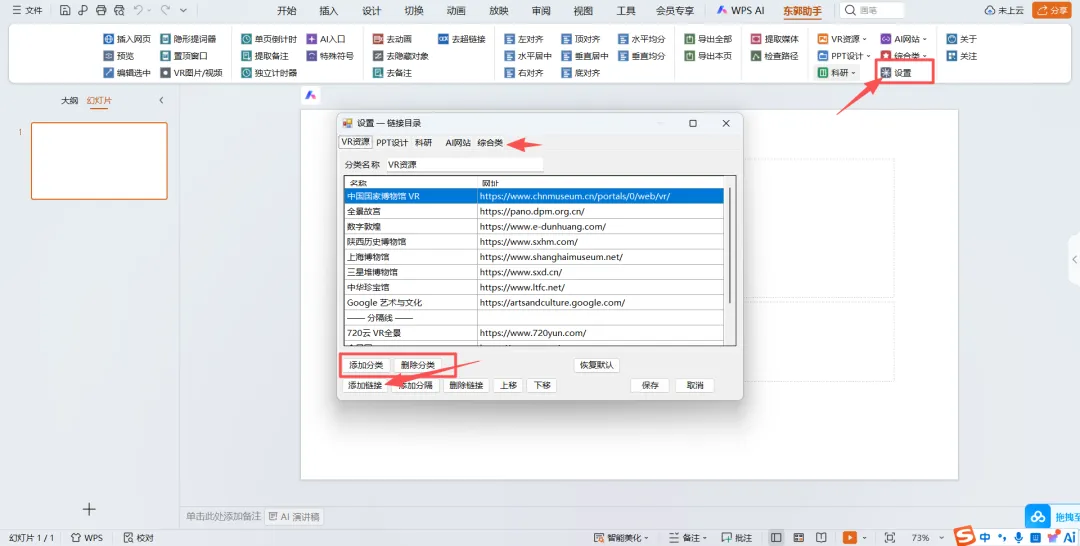
Task: Open the 独立计时器 standalone timer
Action: [x=269, y=72]
